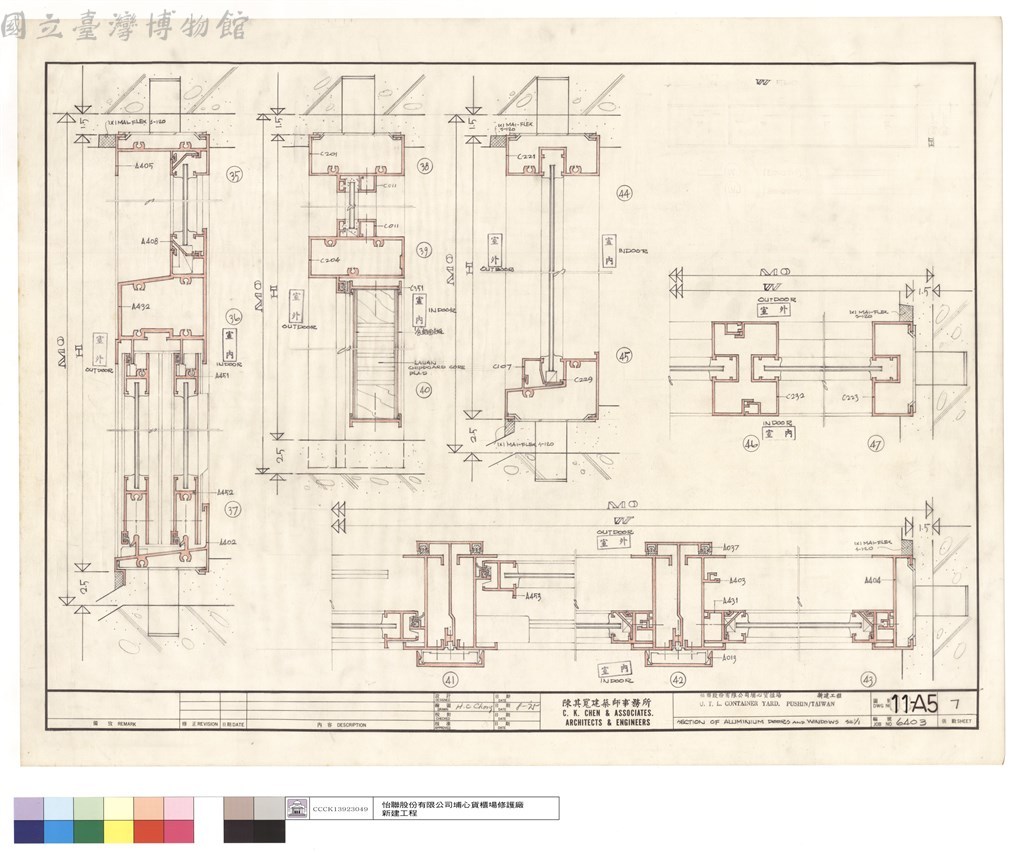Choose the red color patch

click(149, 831)
